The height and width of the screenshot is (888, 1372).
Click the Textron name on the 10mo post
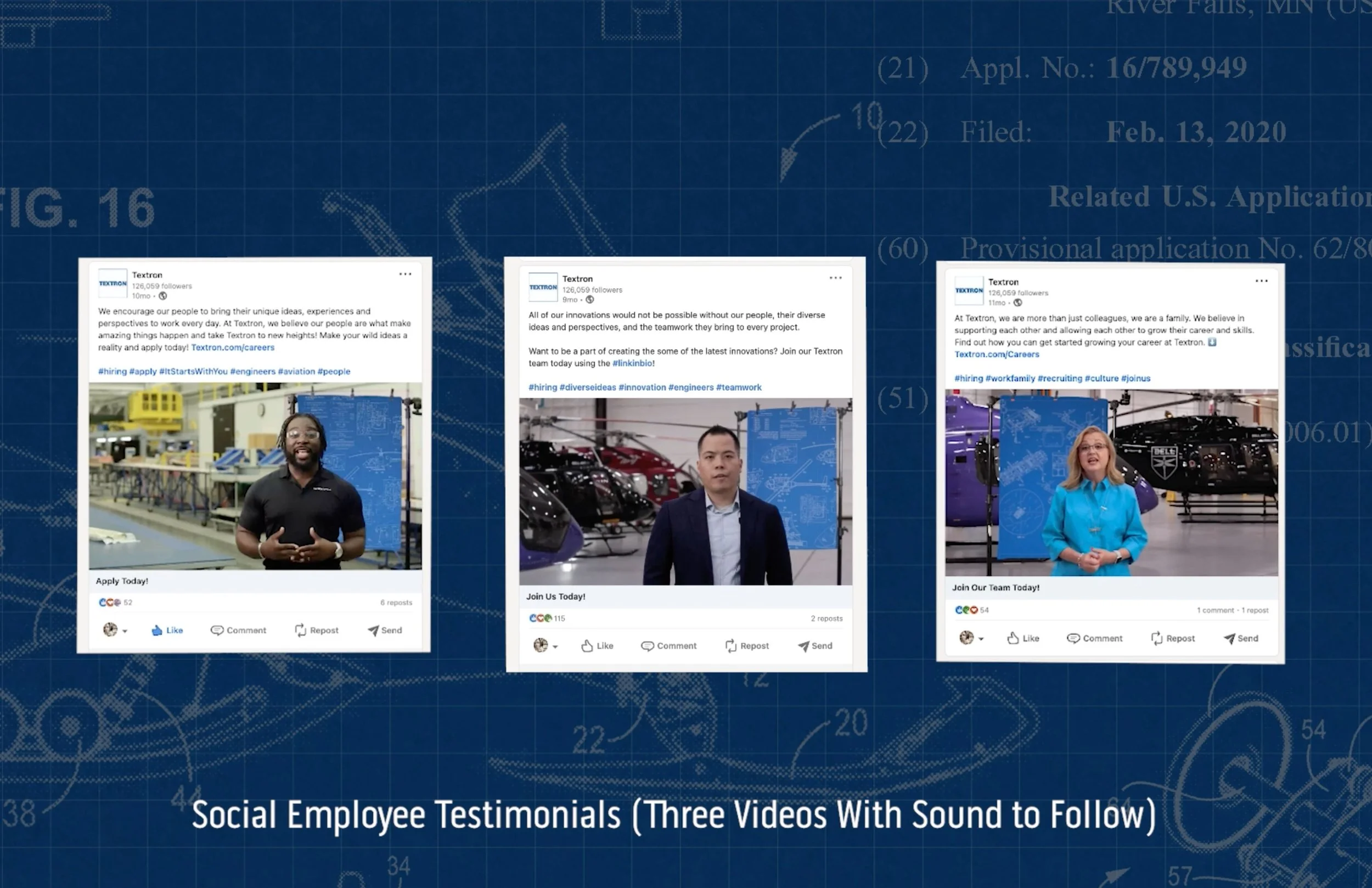[x=147, y=275]
